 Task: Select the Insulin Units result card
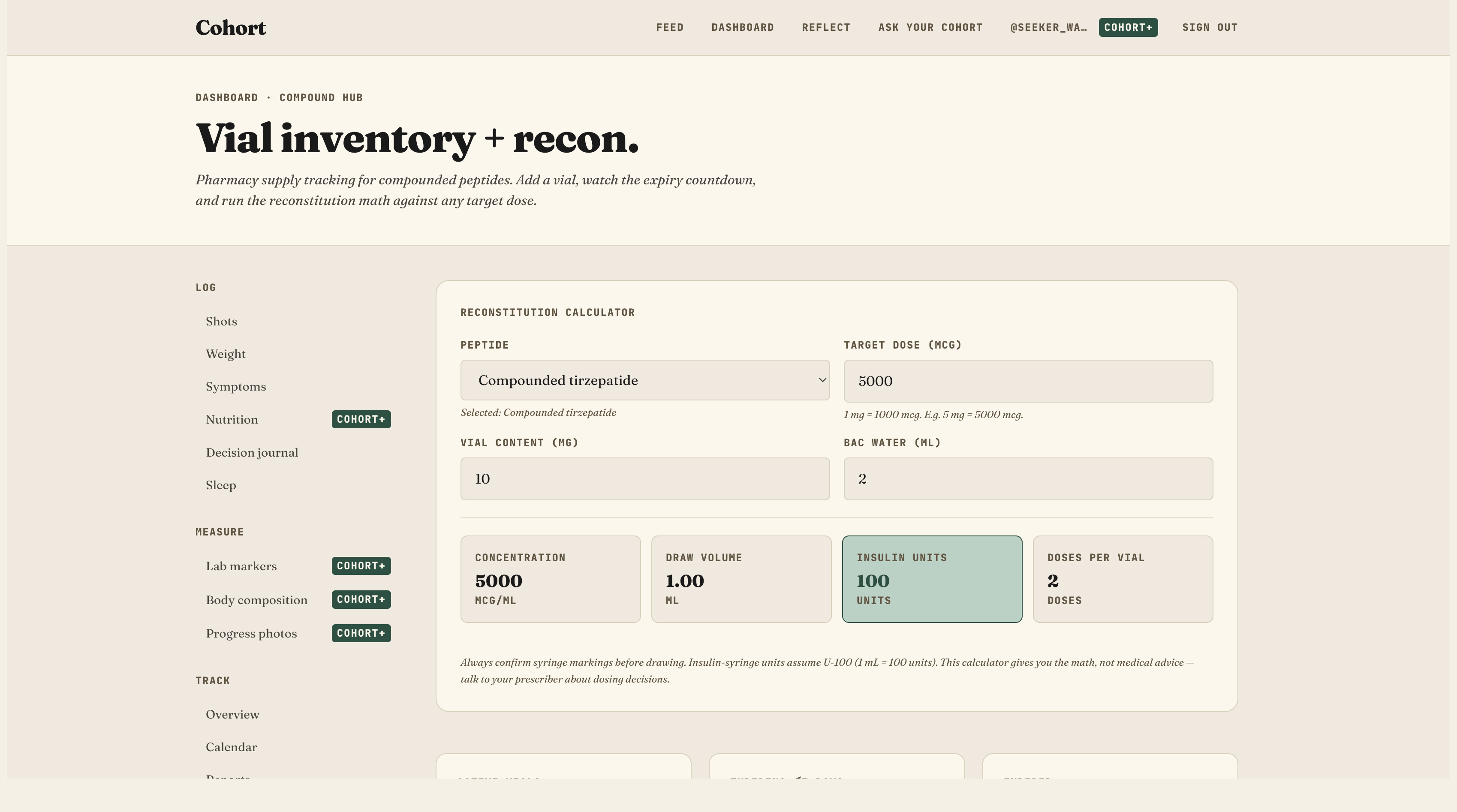(x=932, y=579)
